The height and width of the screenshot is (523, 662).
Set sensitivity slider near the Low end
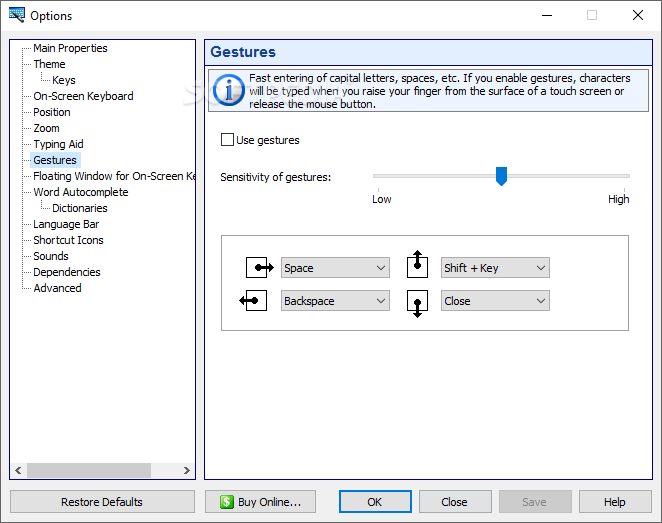coord(380,176)
